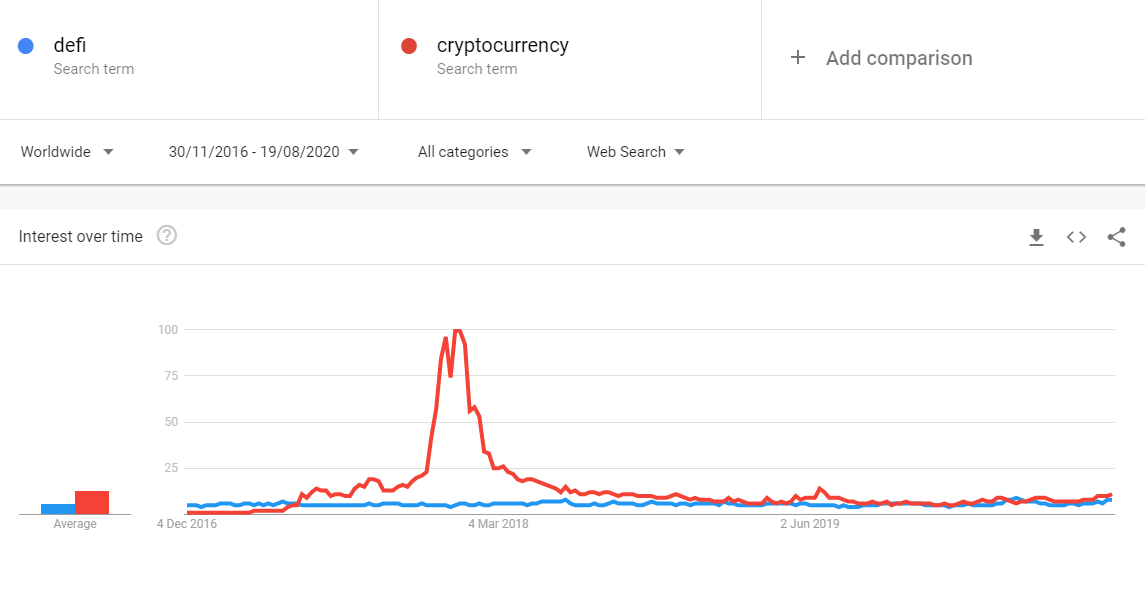Click the red average bar
This screenshot has width=1145, height=598.
click(x=92, y=502)
